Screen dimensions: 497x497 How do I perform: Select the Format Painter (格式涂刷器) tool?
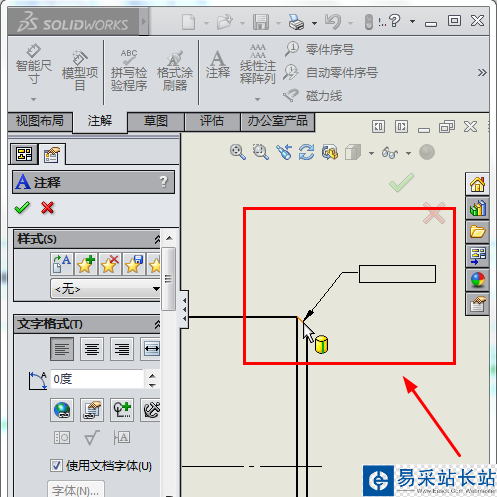point(175,71)
